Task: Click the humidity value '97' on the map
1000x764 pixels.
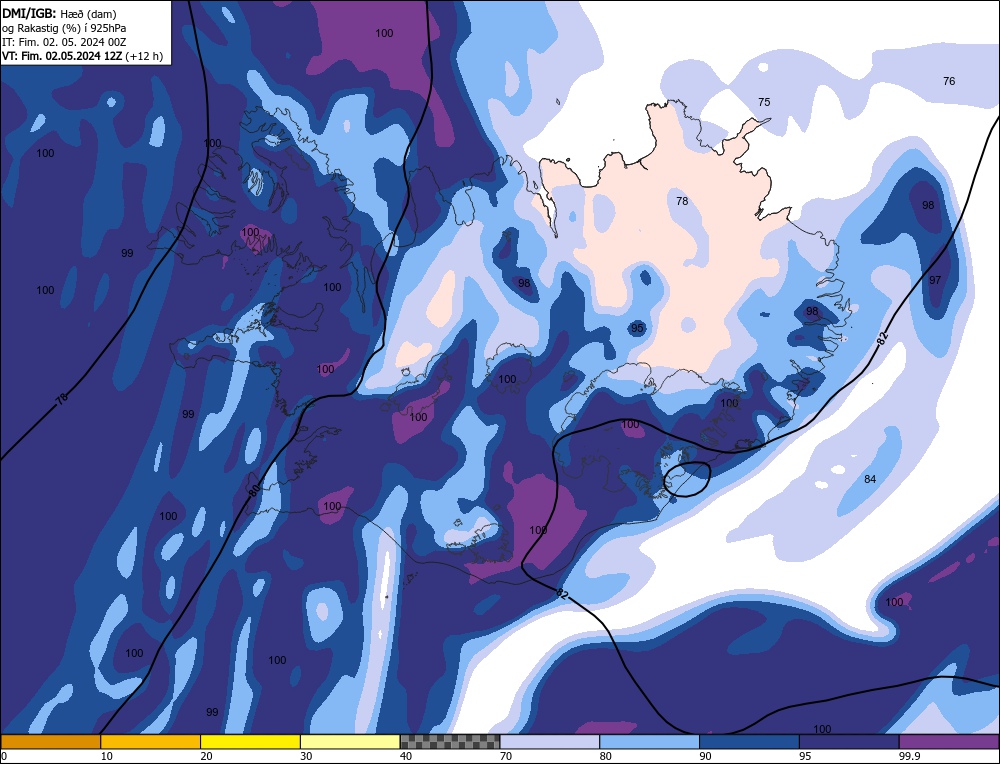Action: pyautogui.click(x=935, y=280)
